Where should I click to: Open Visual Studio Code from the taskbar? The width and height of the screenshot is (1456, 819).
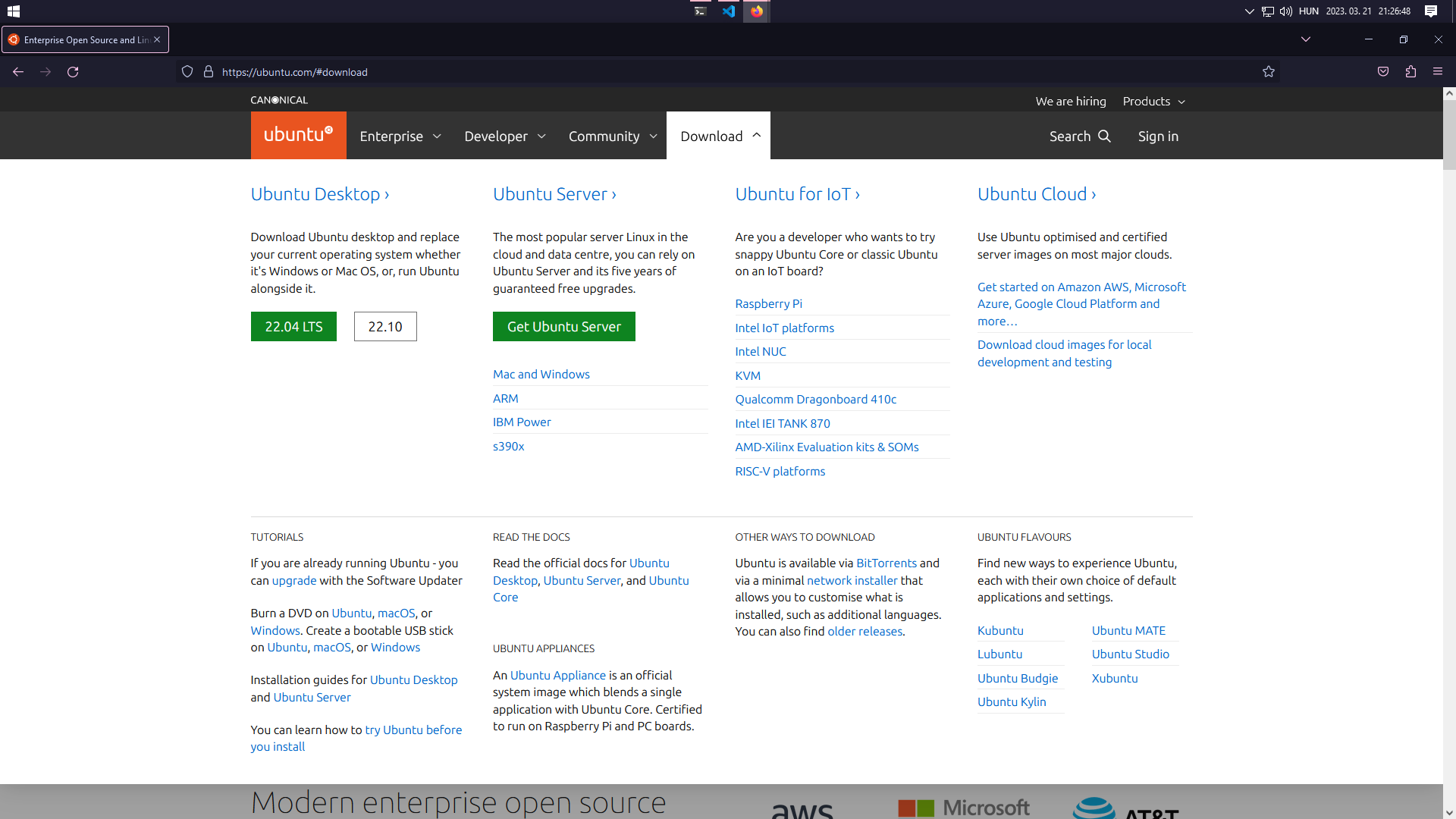pyautogui.click(x=729, y=11)
